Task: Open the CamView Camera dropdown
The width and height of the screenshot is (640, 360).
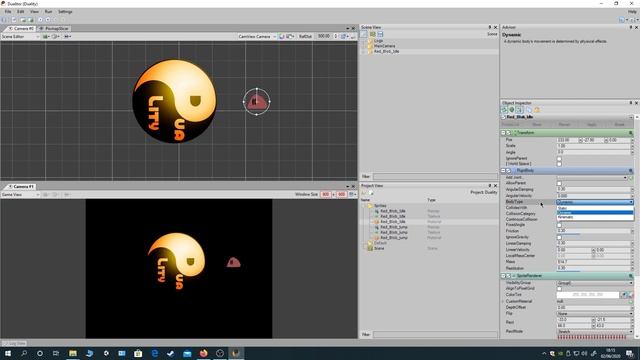Action: (257, 36)
